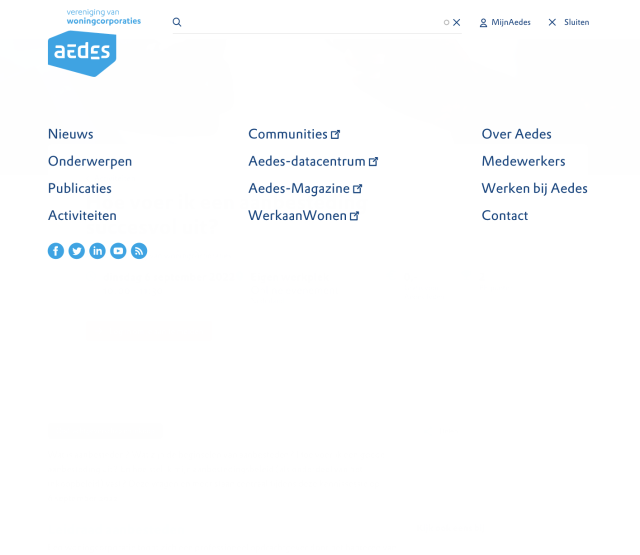Clear the search field with X icon
The height and width of the screenshot is (555, 640).
[x=457, y=22]
